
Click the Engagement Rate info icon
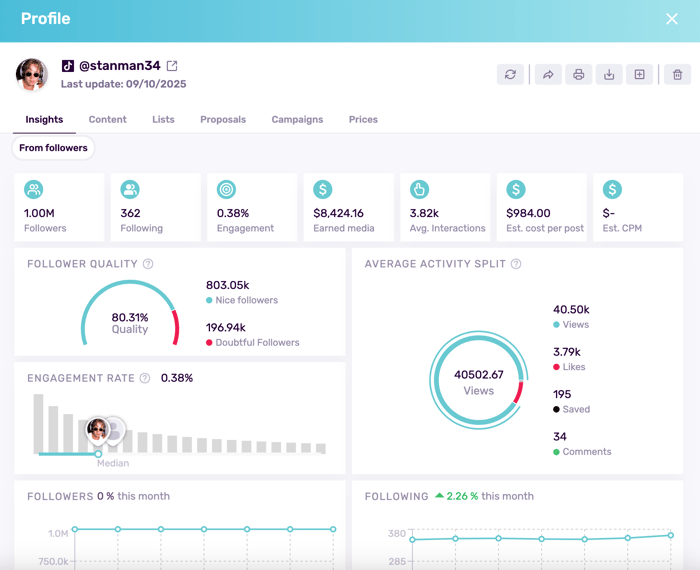pyautogui.click(x=145, y=378)
